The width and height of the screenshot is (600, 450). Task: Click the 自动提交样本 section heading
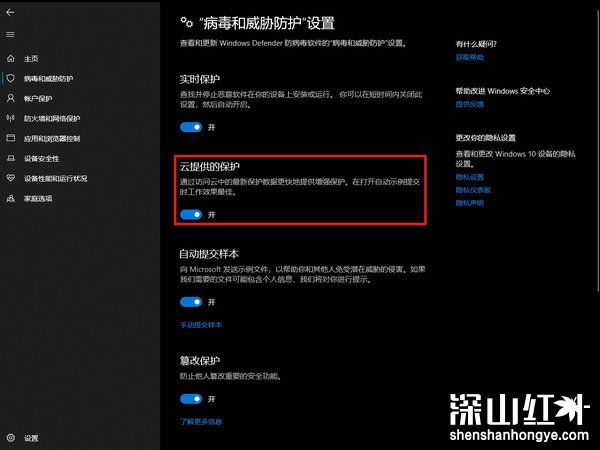coord(209,254)
